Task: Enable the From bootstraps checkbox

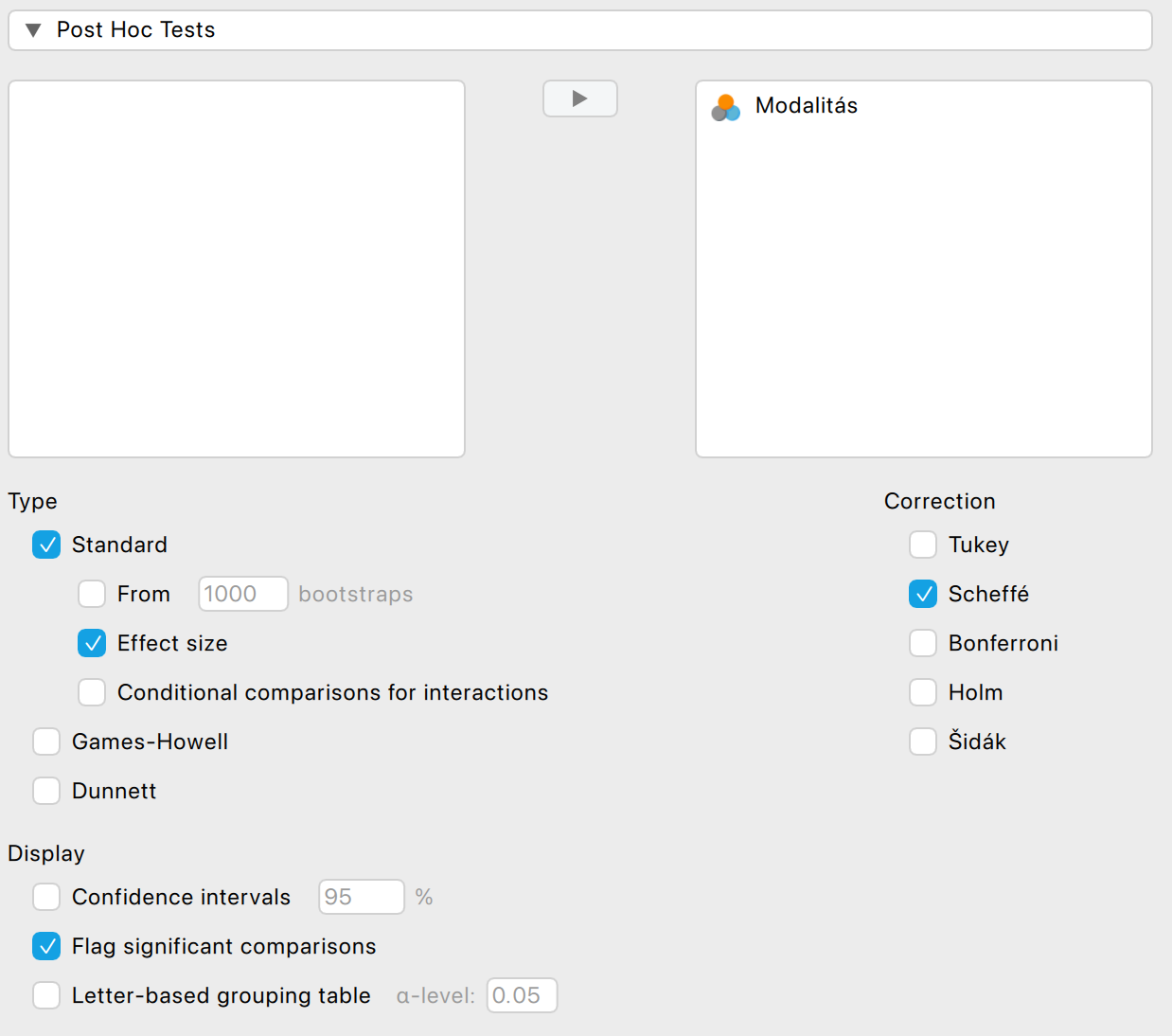Action: point(92,594)
